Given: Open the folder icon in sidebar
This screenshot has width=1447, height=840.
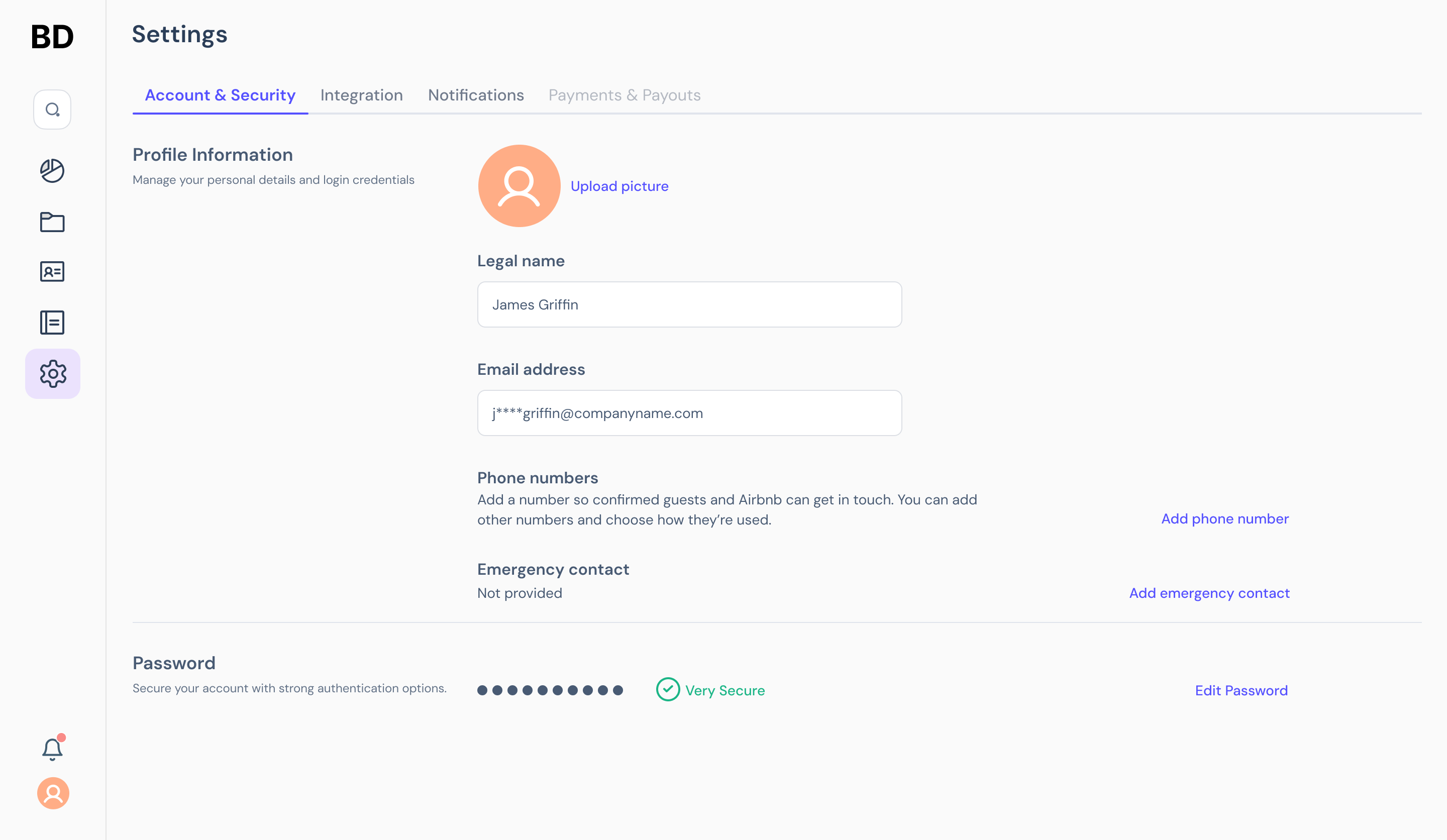Looking at the screenshot, I should tap(52, 222).
